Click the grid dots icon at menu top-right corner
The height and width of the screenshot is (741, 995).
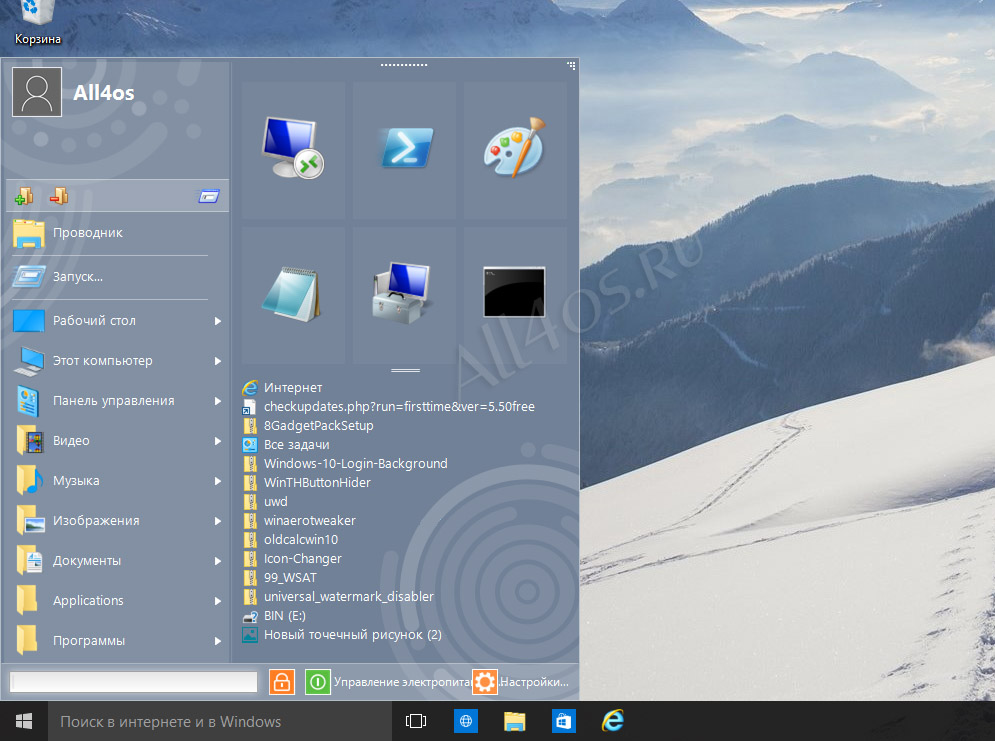(x=571, y=65)
